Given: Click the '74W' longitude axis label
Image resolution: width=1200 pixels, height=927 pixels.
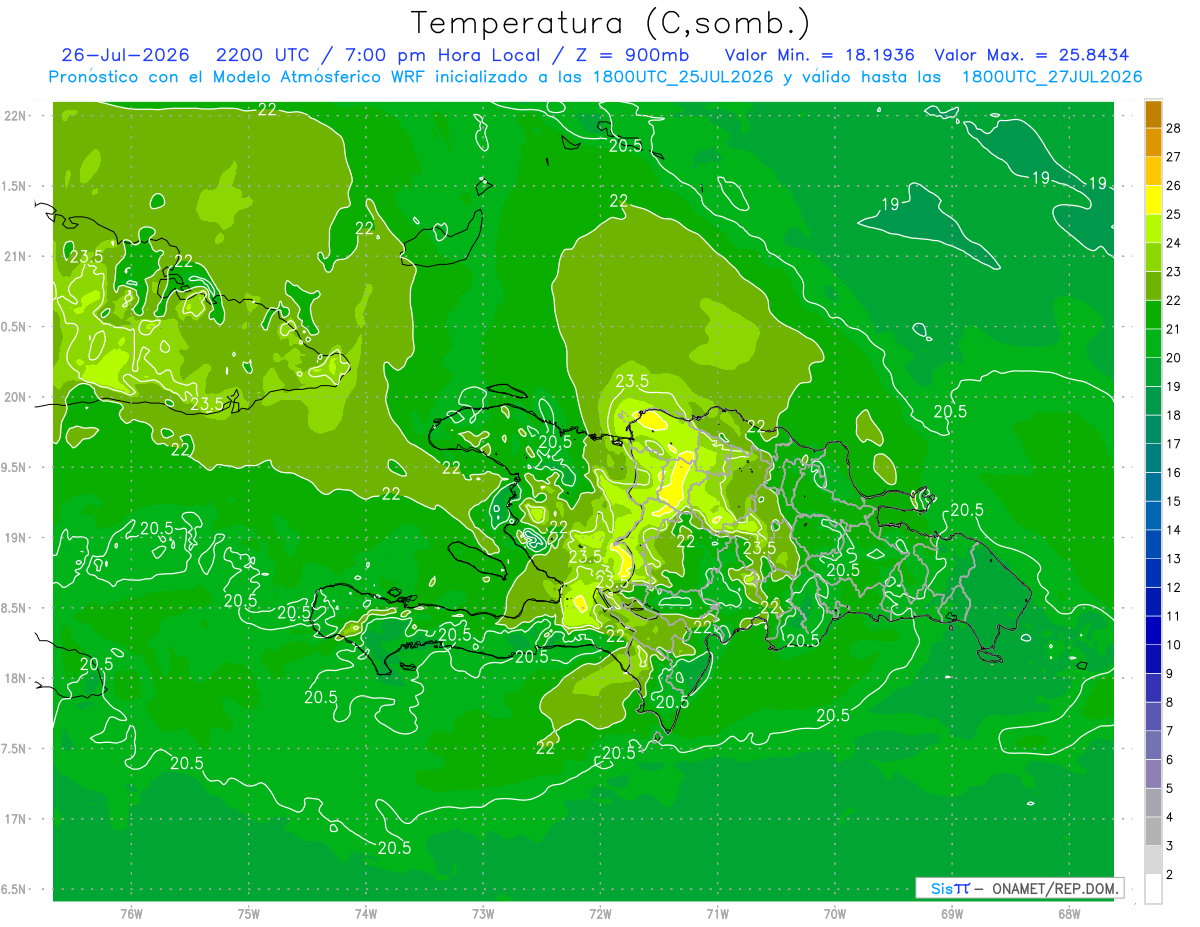Looking at the screenshot, I should pyautogui.click(x=366, y=913).
